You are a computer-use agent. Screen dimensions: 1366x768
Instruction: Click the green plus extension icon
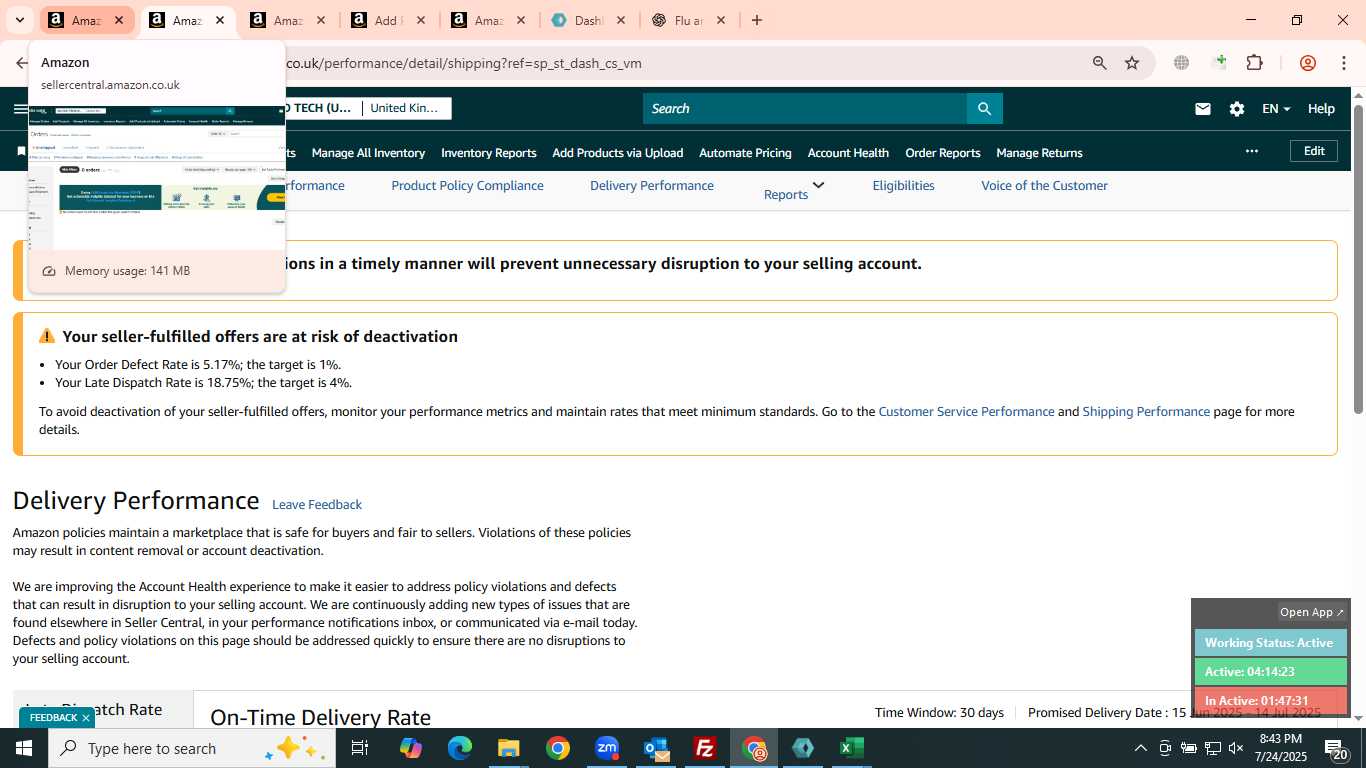(1219, 63)
